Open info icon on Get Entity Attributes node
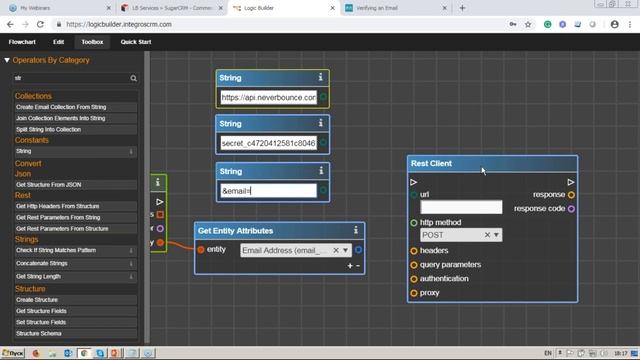This screenshot has width=640, height=360. click(x=356, y=230)
